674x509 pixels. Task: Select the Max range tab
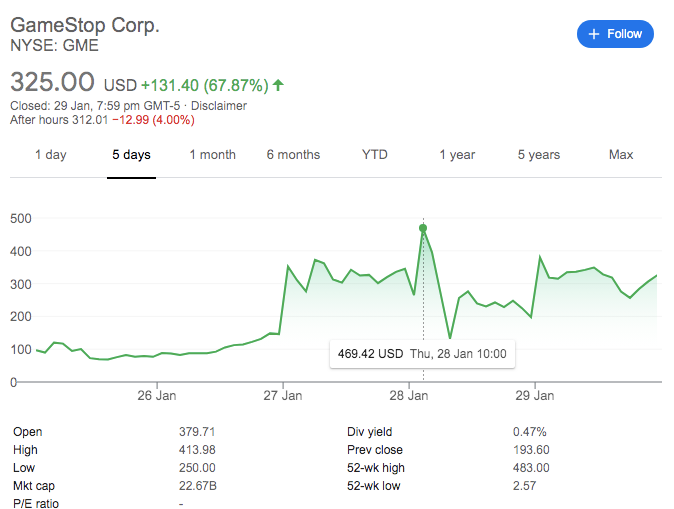pyautogui.click(x=621, y=155)
